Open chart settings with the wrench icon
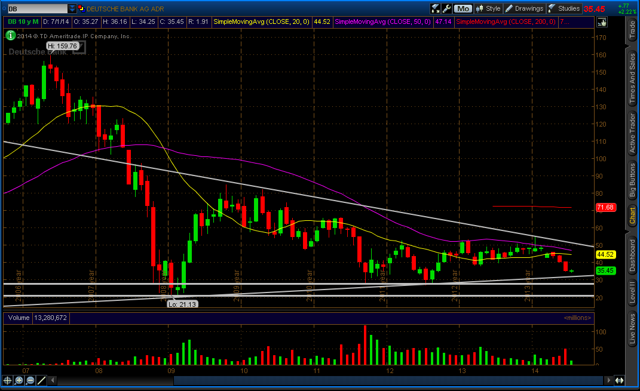This screenshot has height=391, width=640. (447, 9)
